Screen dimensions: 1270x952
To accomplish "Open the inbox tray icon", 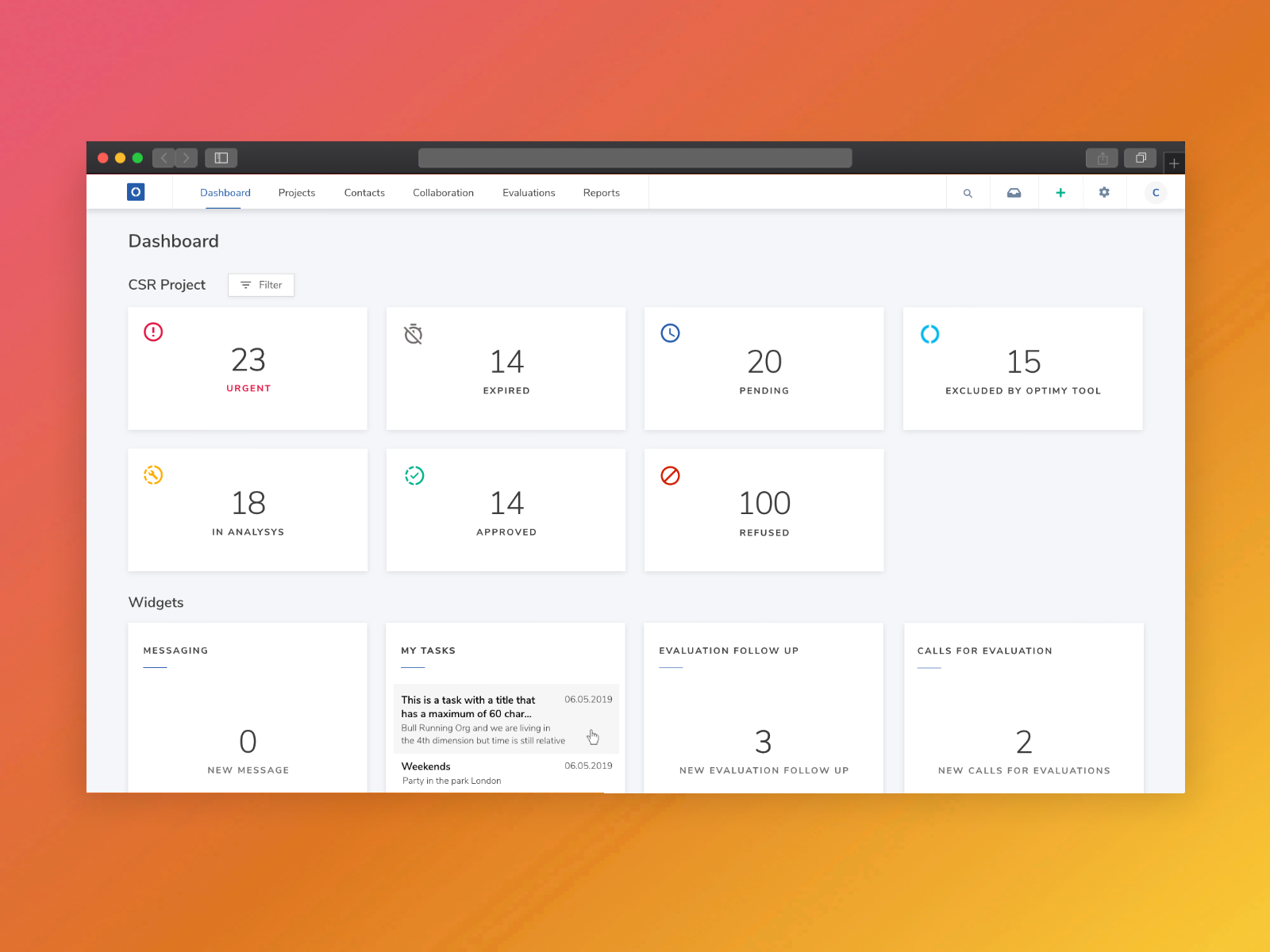I will point(1014,193).
